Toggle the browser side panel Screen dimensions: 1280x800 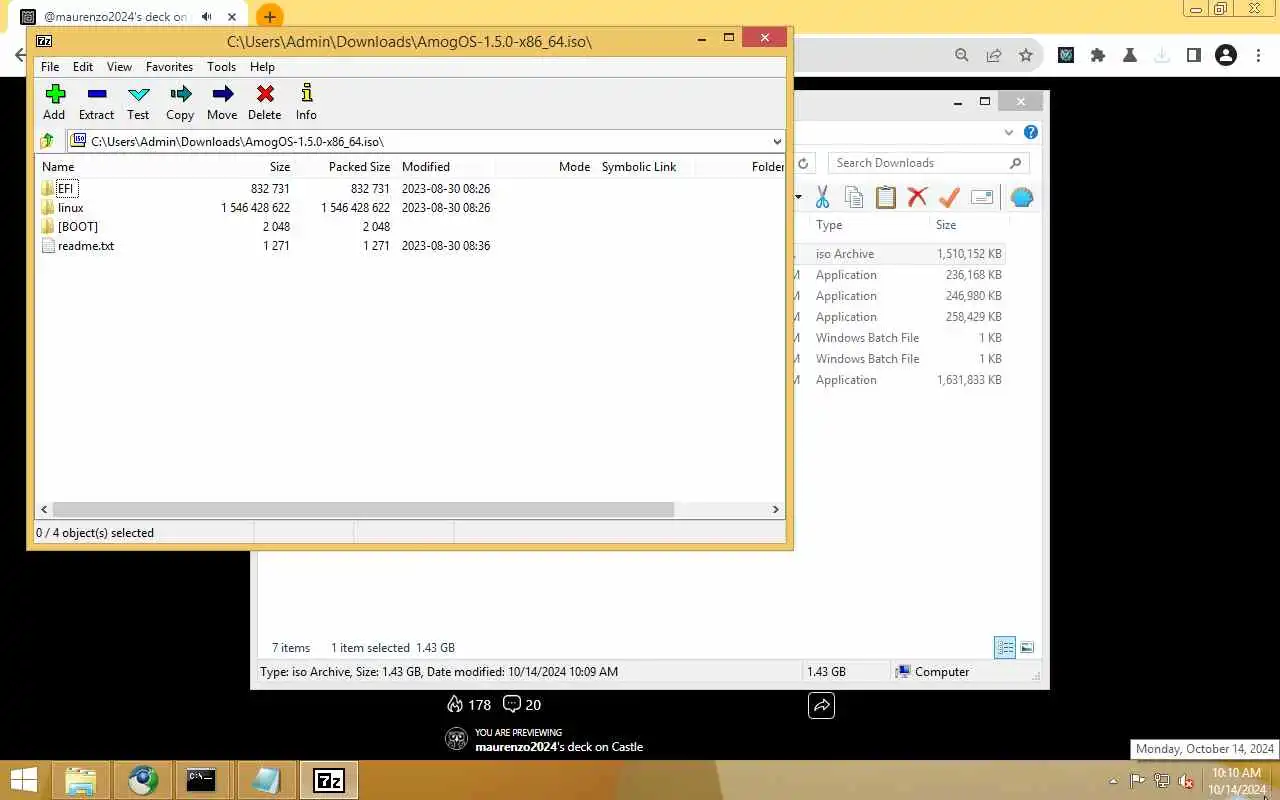tap(1193, 56)
